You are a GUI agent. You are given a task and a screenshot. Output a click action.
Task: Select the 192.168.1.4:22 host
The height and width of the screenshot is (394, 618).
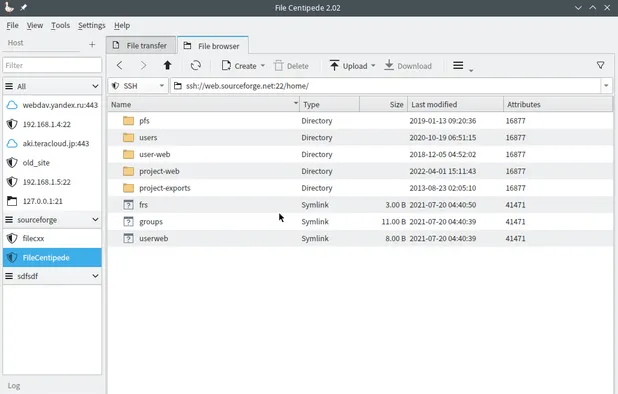pos(52,125)
